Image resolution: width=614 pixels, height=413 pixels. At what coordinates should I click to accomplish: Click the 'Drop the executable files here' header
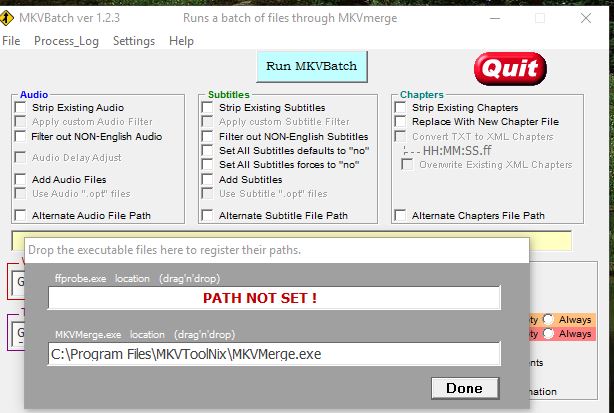click(164, 250)
